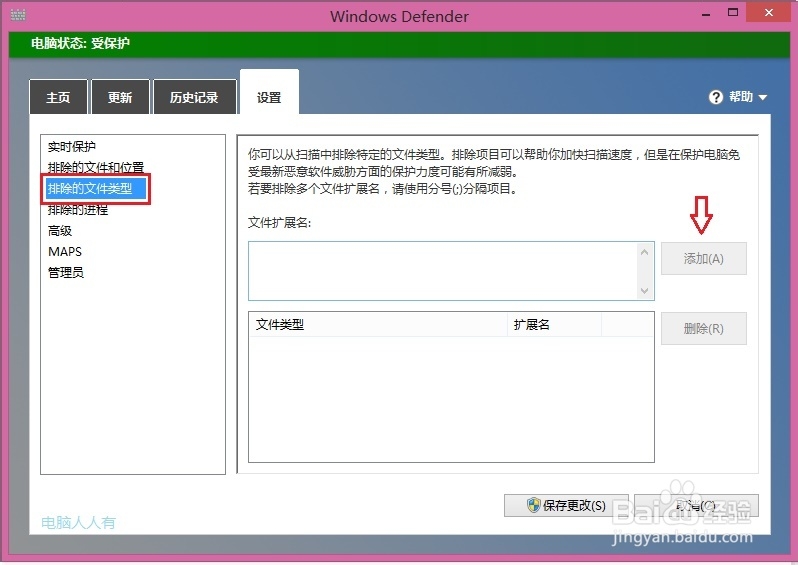
Task: Open the 主页 tab
Action: (x=59, y=97)
